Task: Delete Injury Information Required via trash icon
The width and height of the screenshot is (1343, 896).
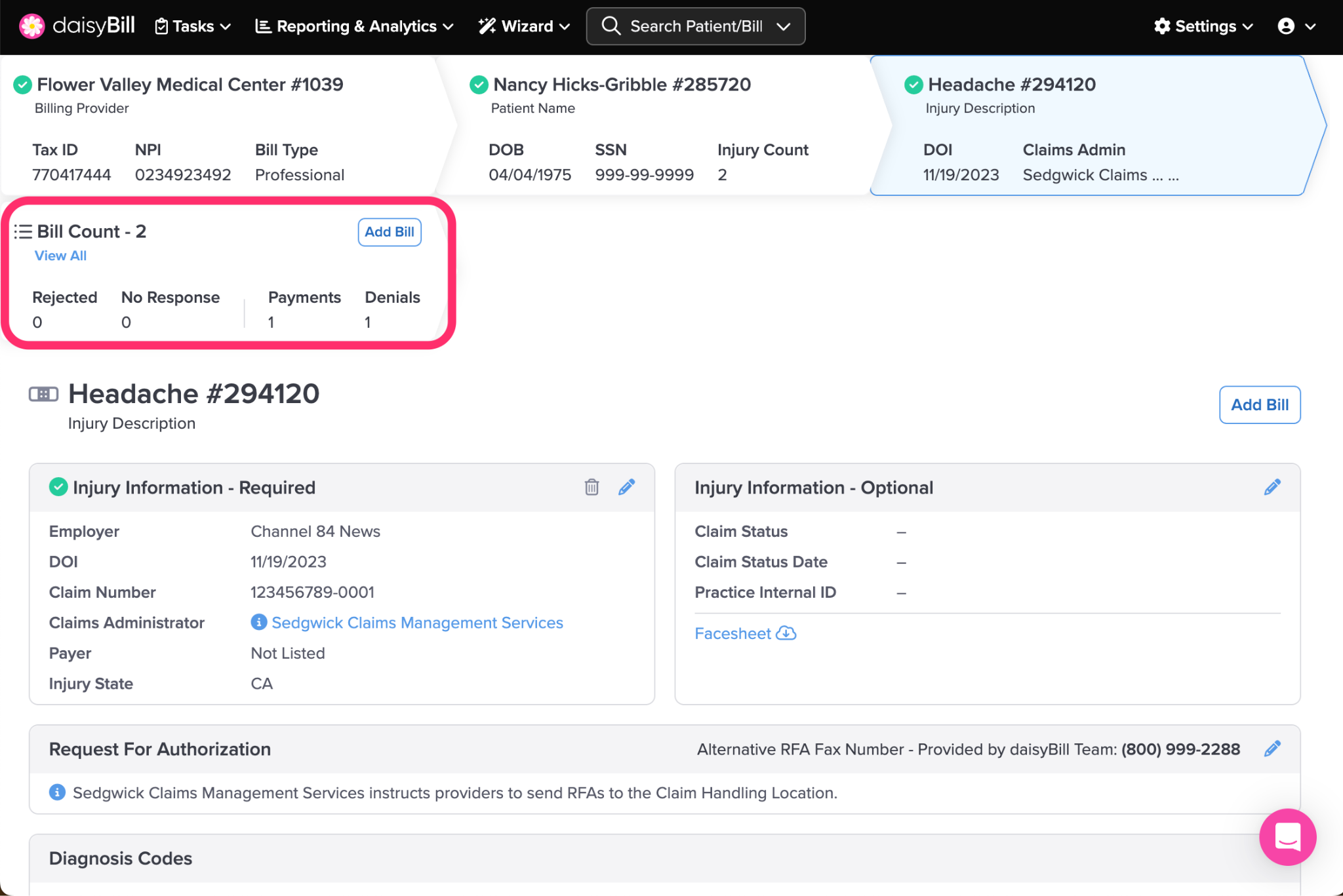Action: tap(591, 487)
